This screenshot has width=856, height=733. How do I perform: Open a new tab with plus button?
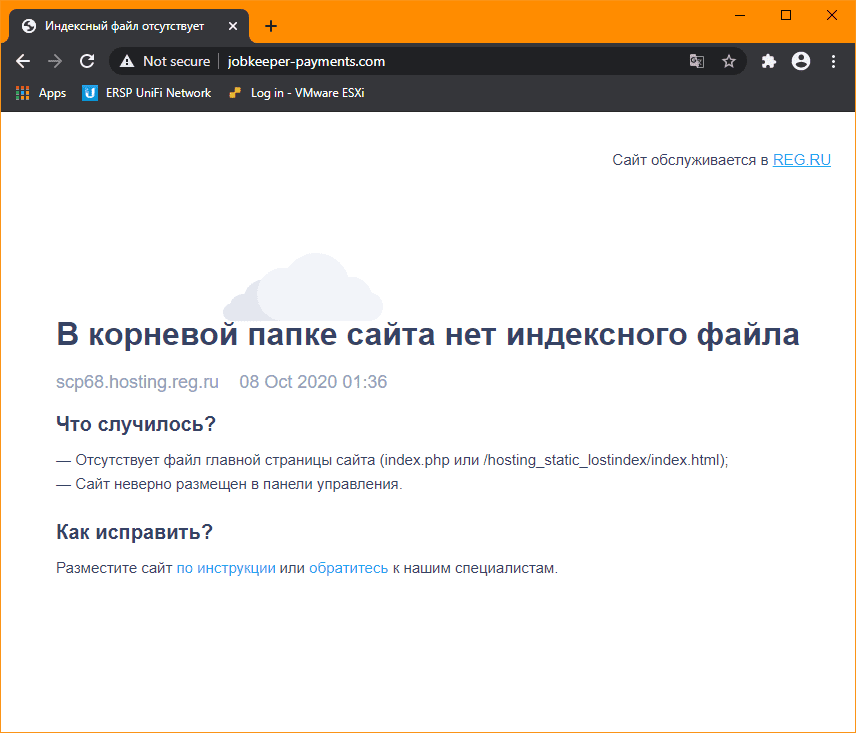(271, 26)
